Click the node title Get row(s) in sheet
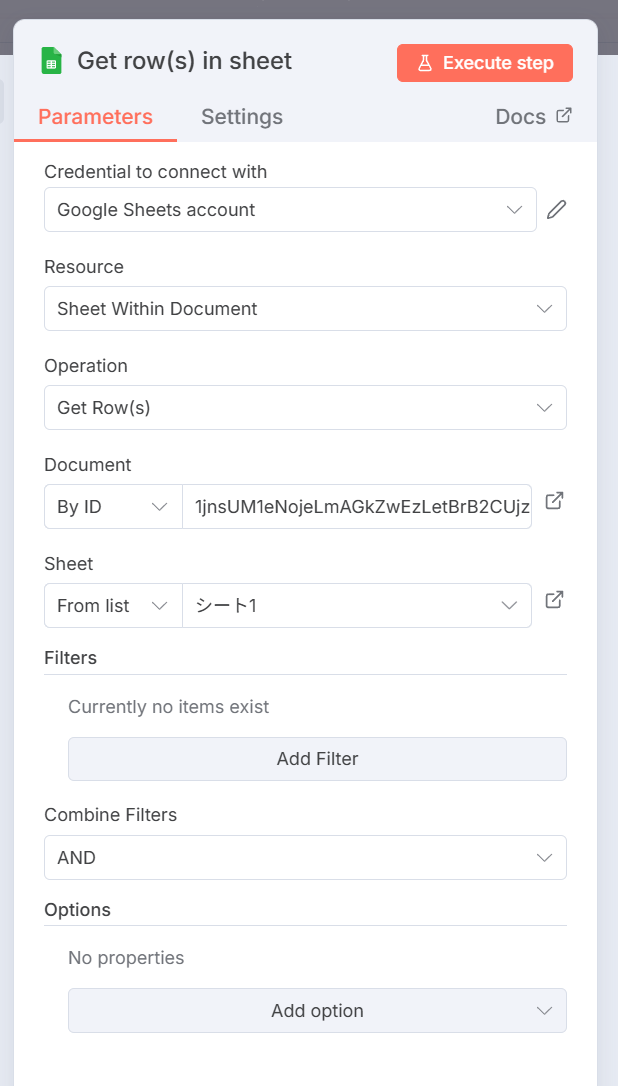618x1086 pixels. pos(185,61)
